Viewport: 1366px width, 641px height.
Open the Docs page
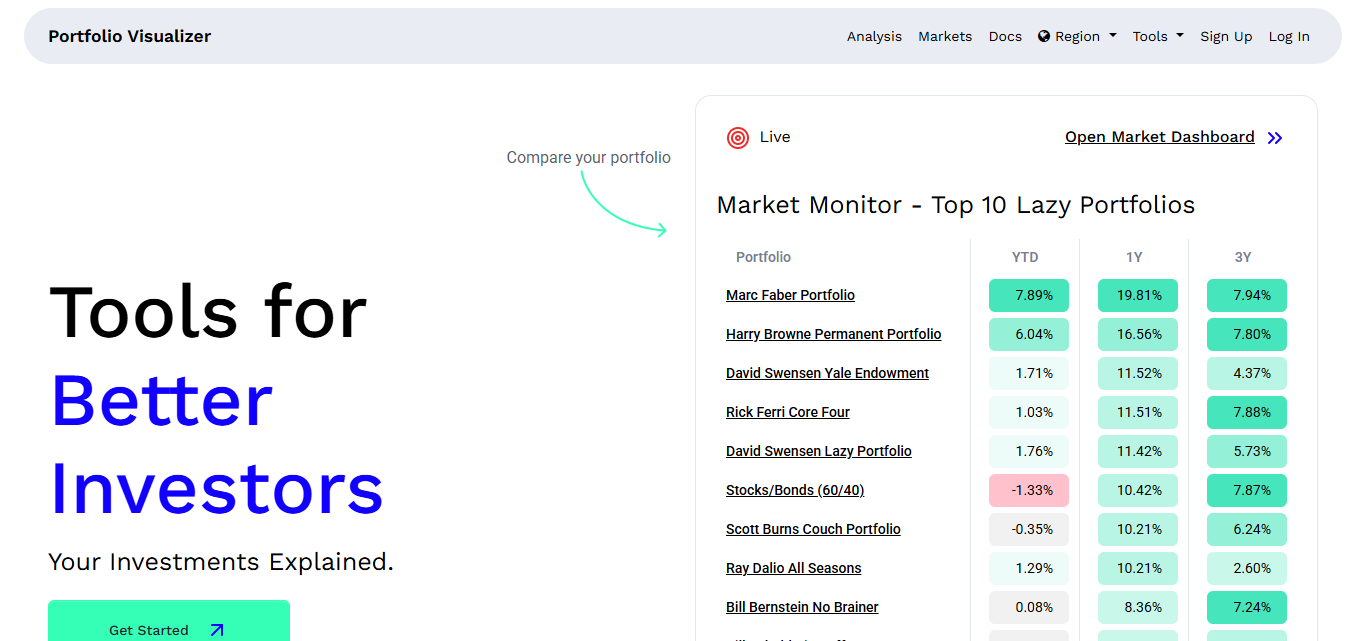1005,36
